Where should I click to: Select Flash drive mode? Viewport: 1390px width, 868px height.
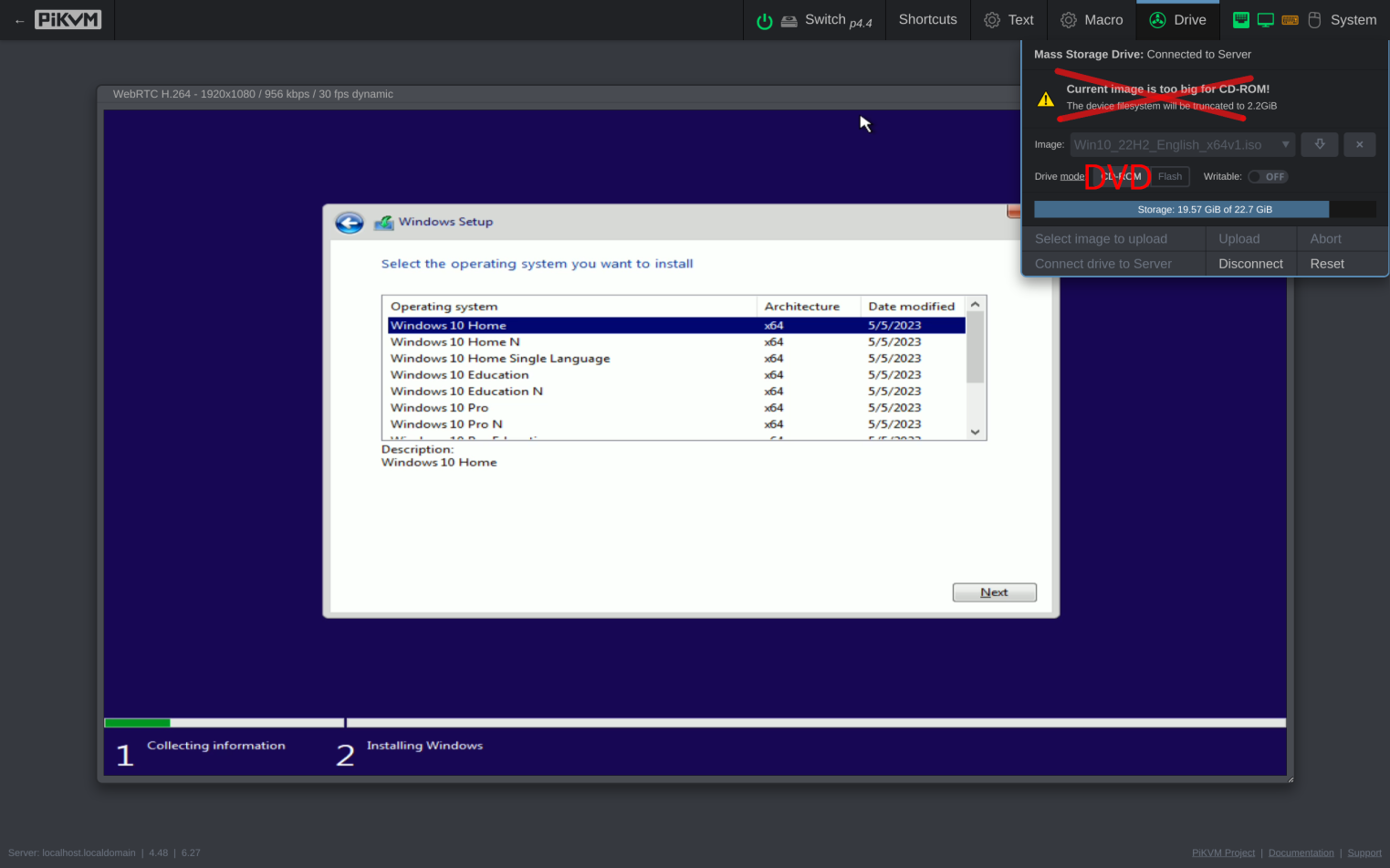click(1170, 177)
